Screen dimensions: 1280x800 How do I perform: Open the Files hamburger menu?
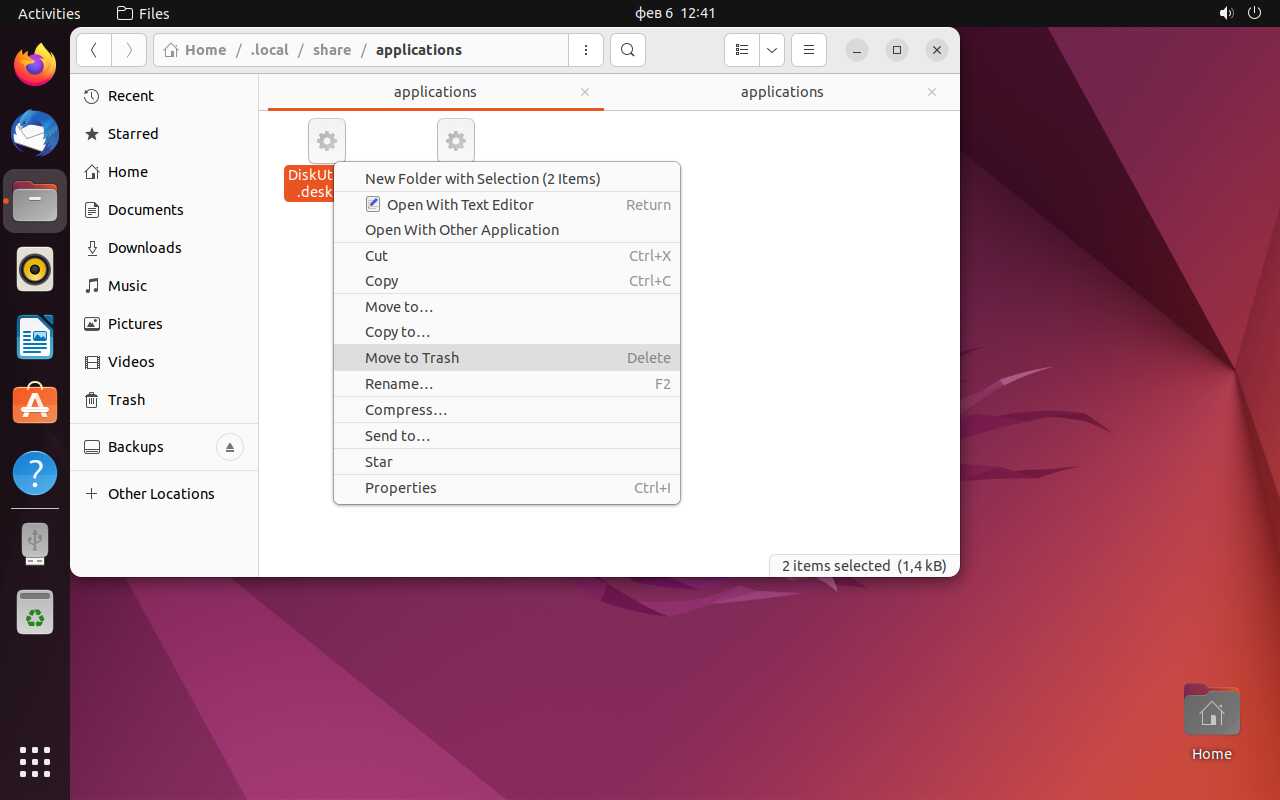pyautogui.click(x=808, y=50)
